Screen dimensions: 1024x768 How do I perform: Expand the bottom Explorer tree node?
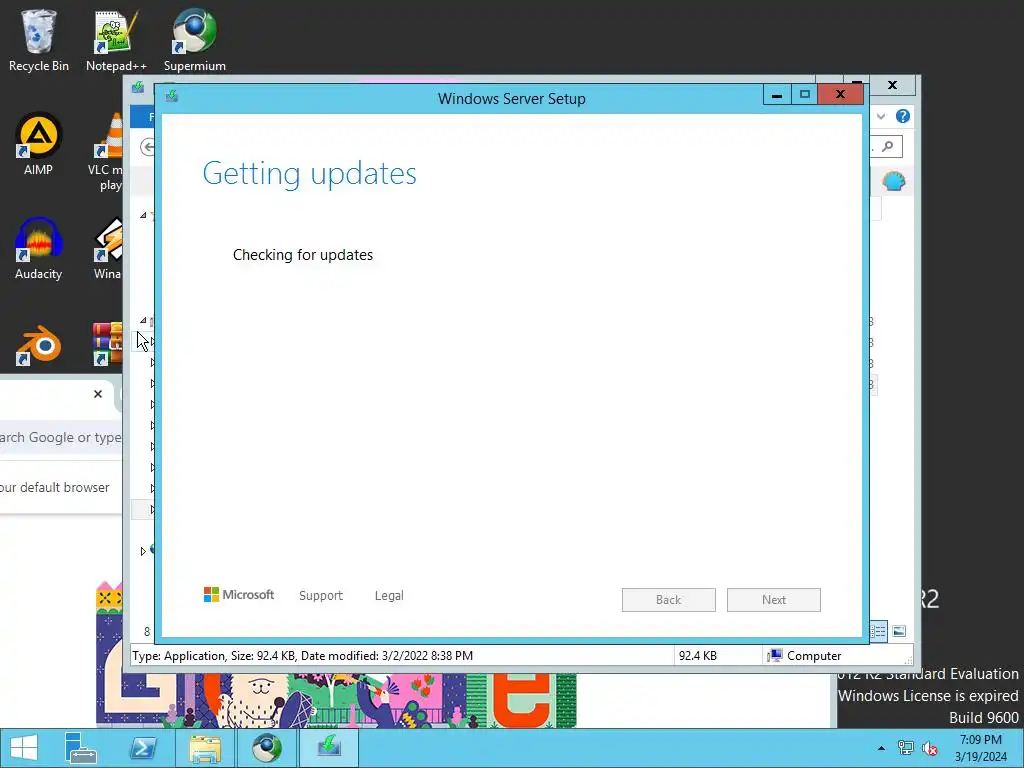coord(143,551)
